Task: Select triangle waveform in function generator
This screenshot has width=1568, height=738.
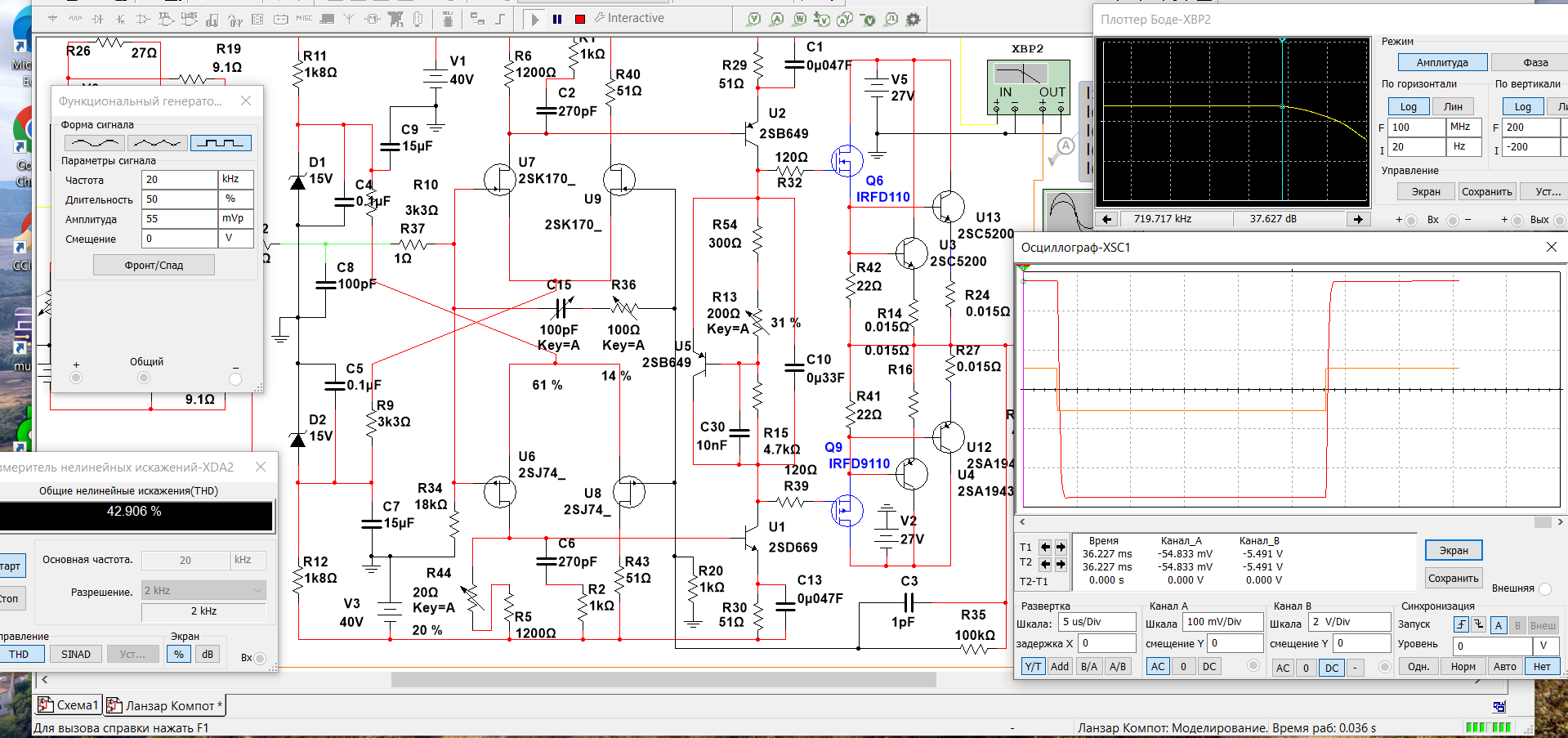Action: tap(157, 143)
